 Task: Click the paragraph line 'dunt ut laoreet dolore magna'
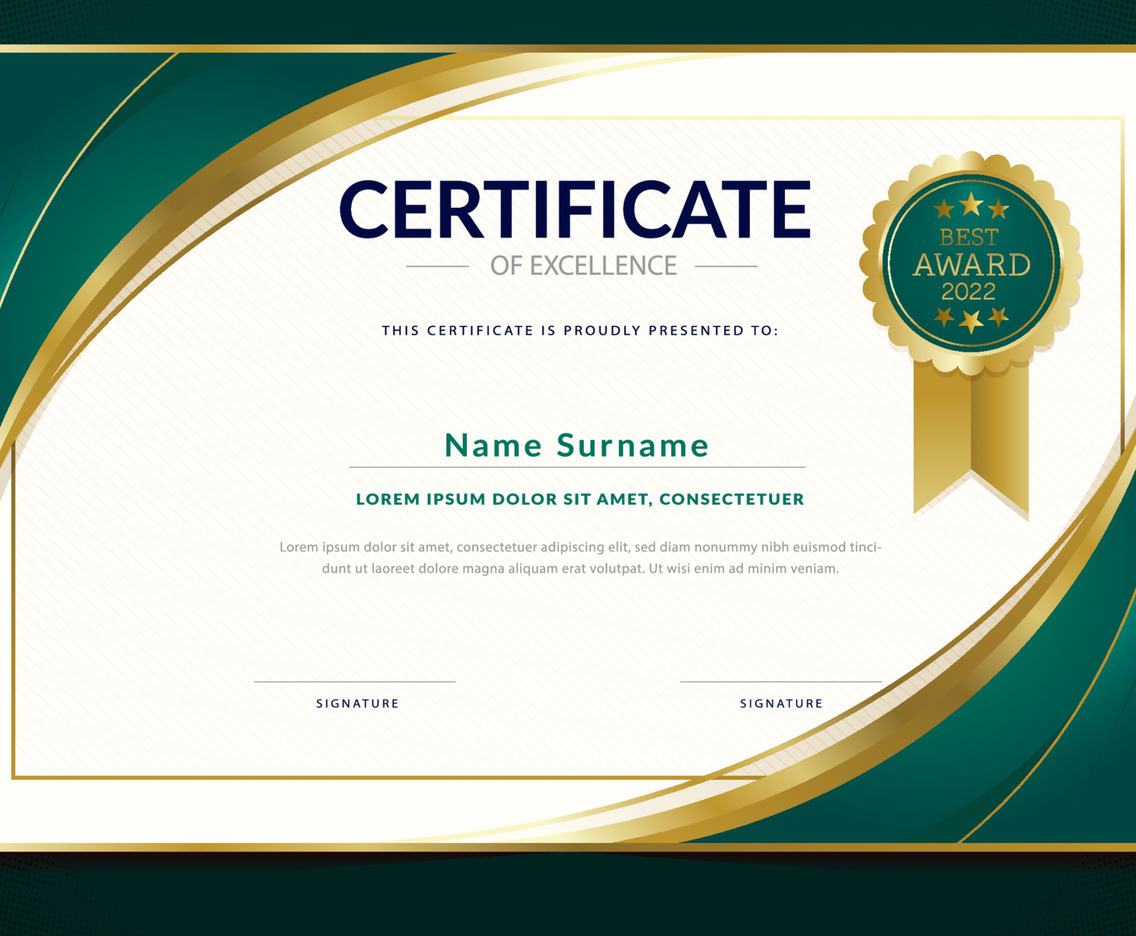click(x=580, y=569)
